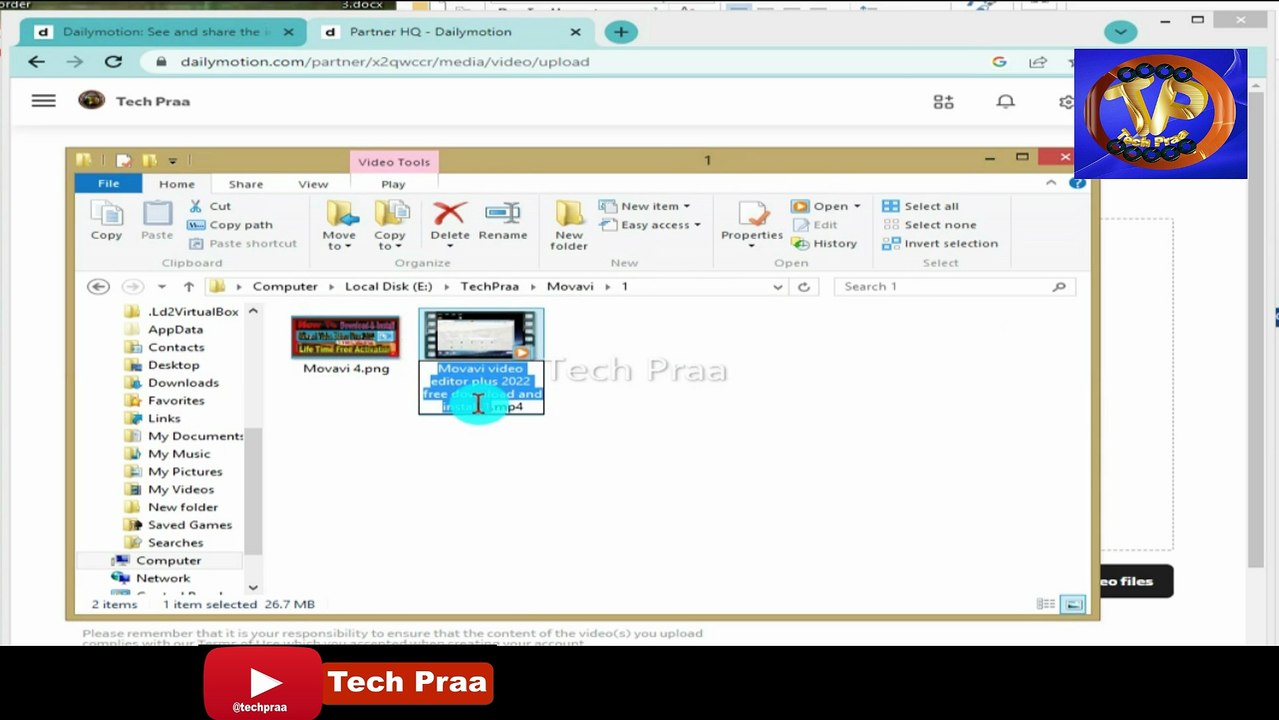This screenshot has width=1279, height=720.
Task: Select Desktop in navigation pane
Action: pos(174,365)
